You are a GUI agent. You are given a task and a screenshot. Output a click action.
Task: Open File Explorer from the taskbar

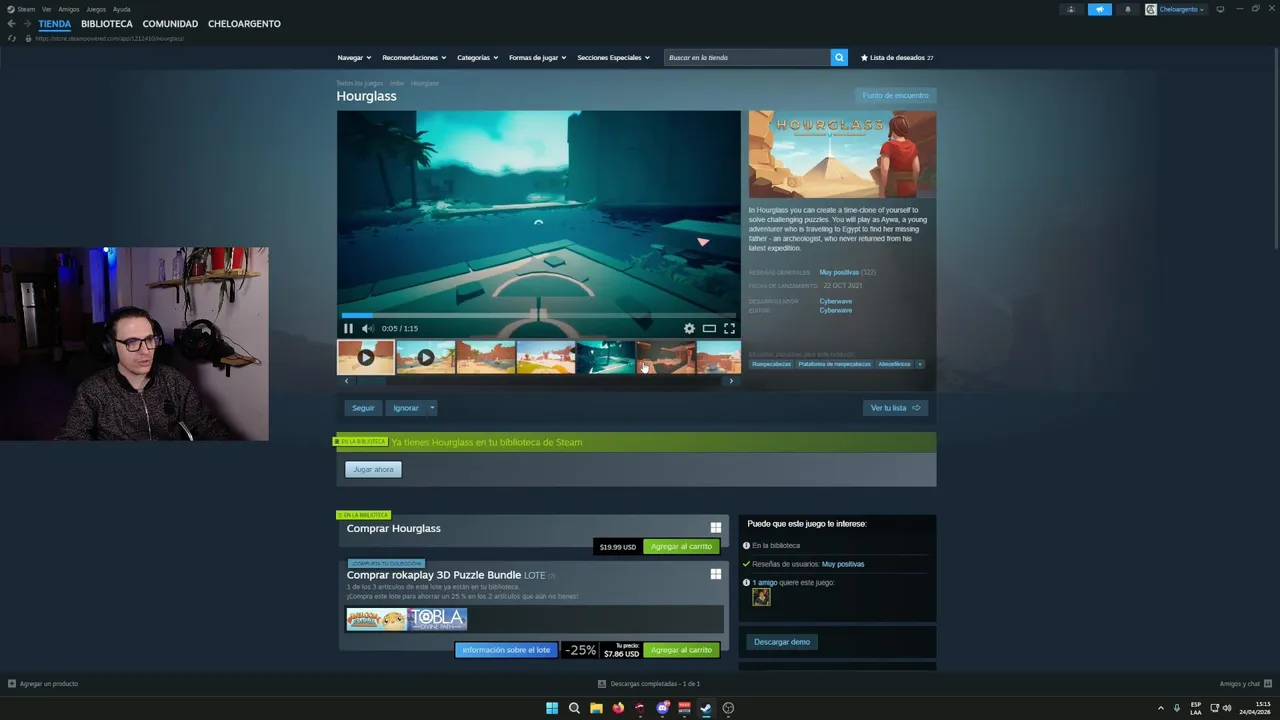[x=596, y=708]
